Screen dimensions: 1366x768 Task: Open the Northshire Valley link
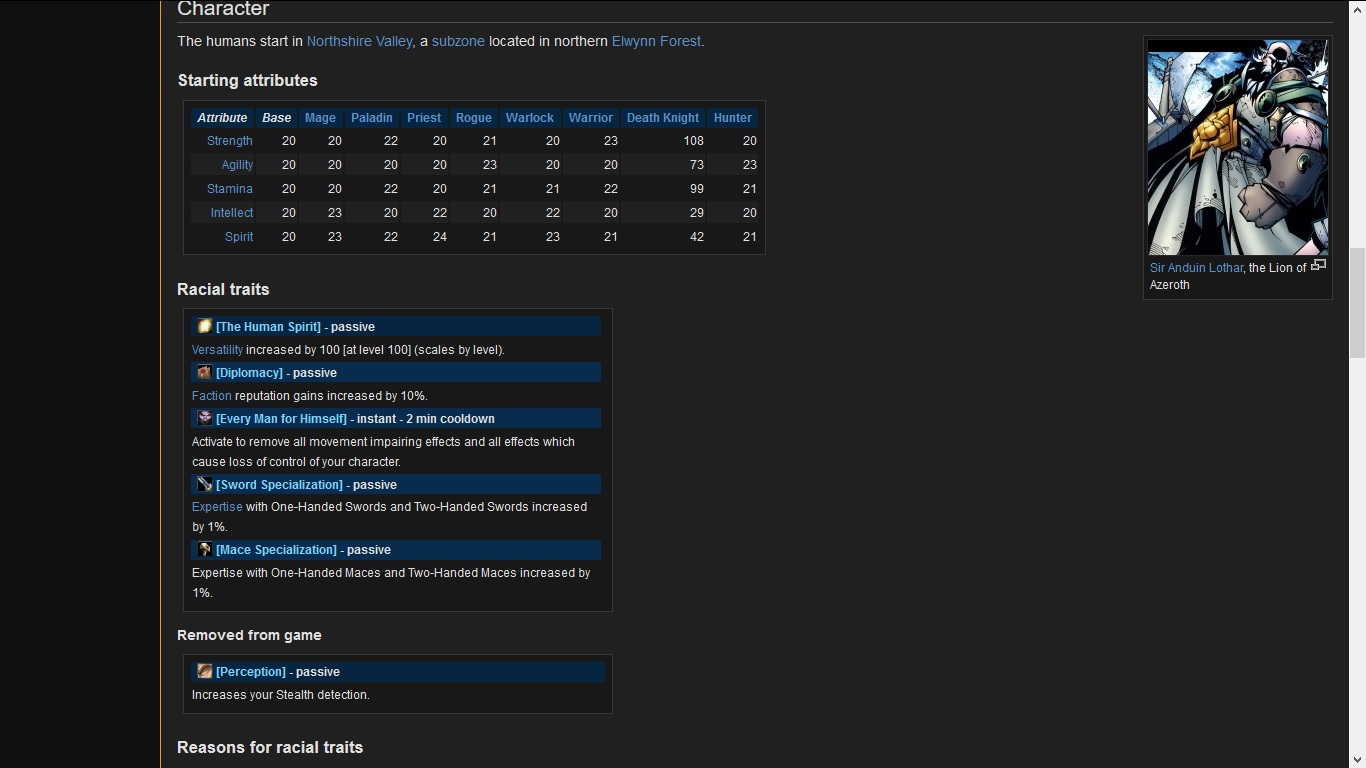pos(359,41)
